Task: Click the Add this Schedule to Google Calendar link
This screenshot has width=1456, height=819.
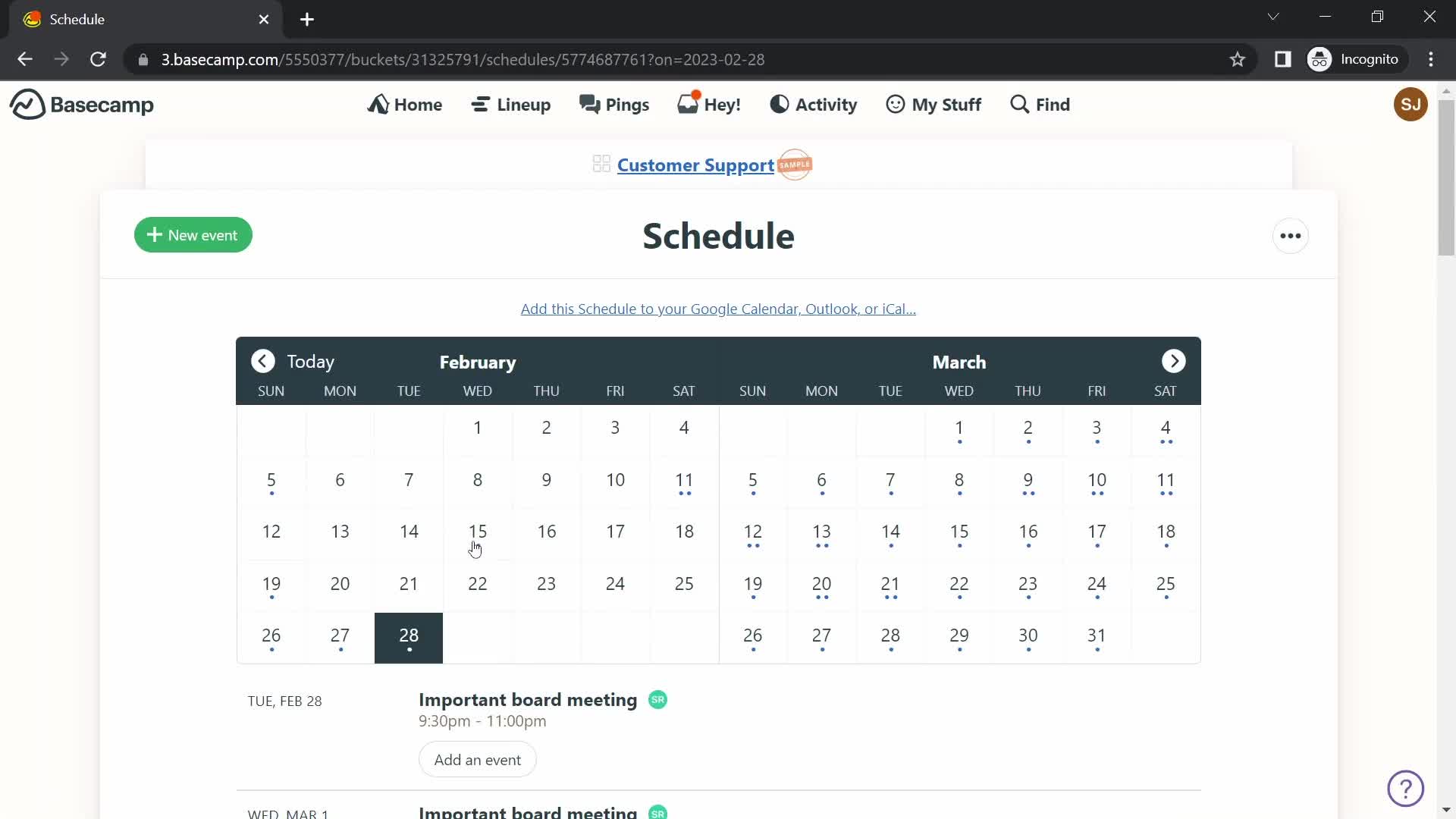Action: pos(718,308)
